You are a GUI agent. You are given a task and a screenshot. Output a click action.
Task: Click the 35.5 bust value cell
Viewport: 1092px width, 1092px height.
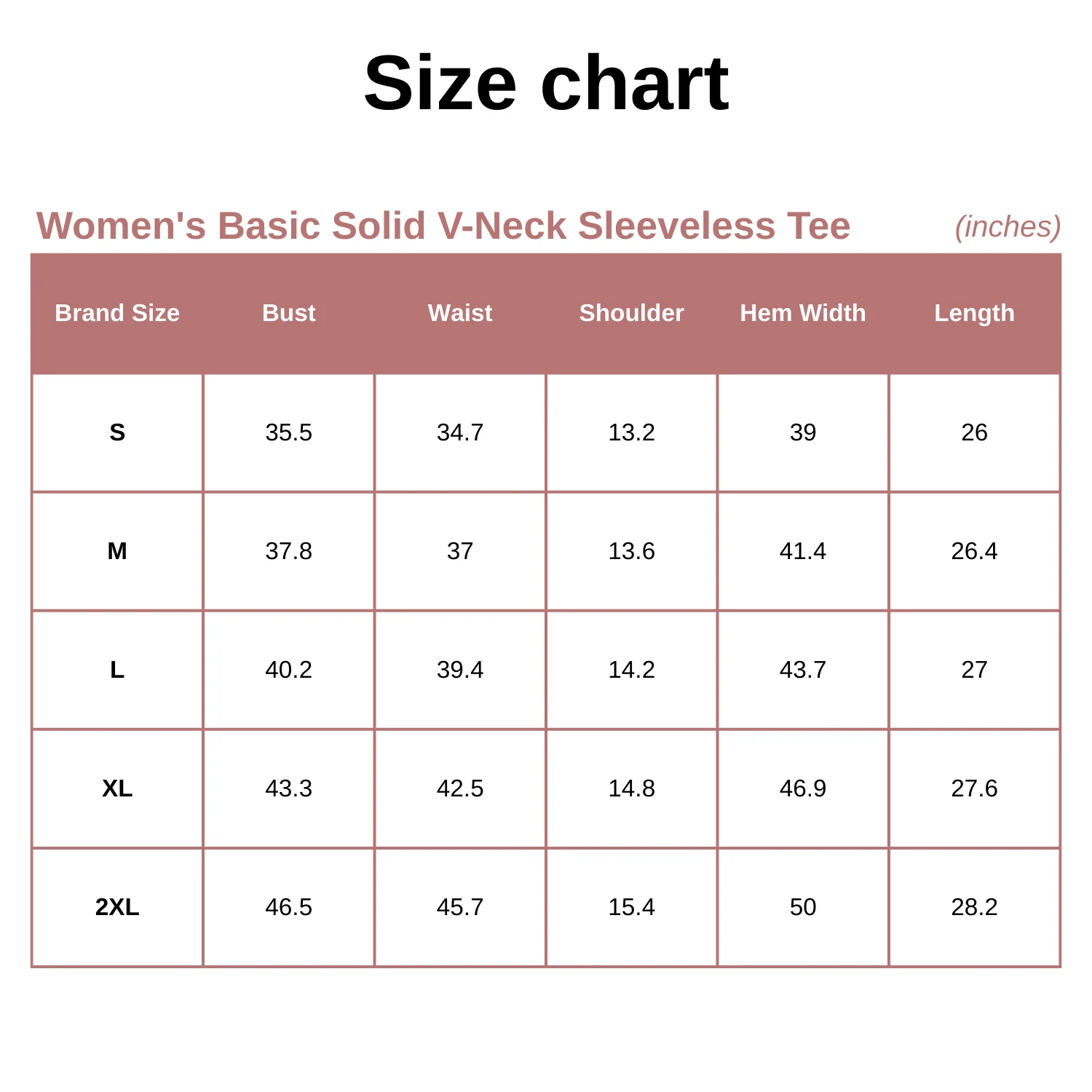coord(289,432)
